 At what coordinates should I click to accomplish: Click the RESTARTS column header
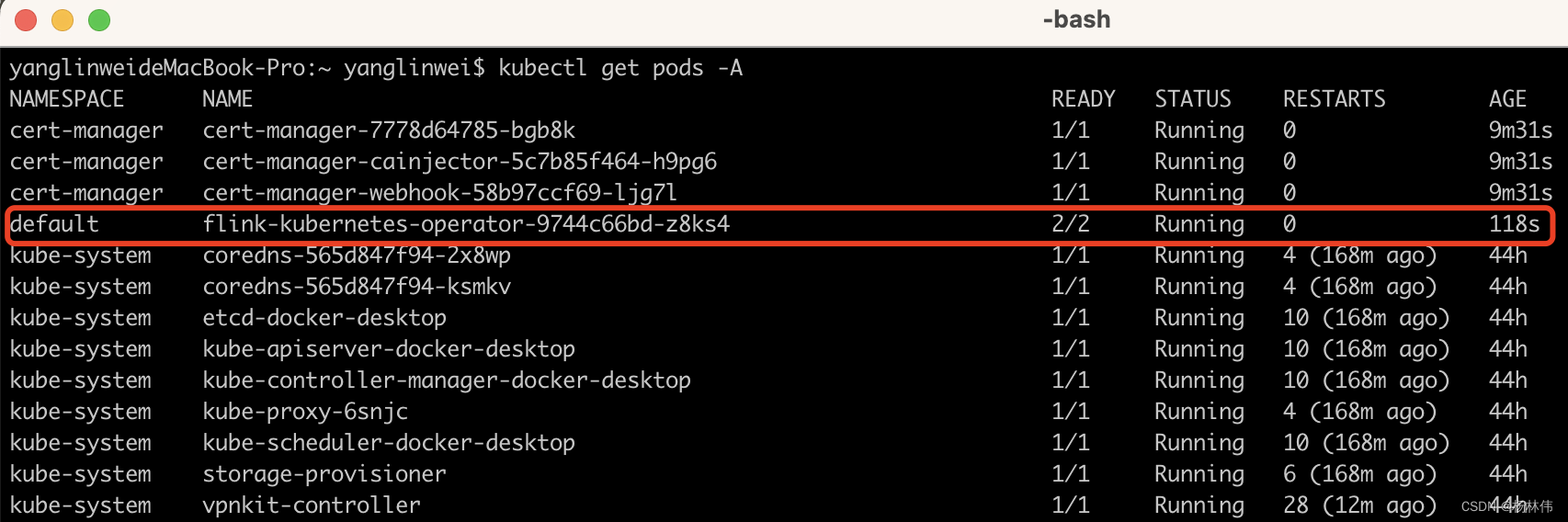coord(1334,99)
